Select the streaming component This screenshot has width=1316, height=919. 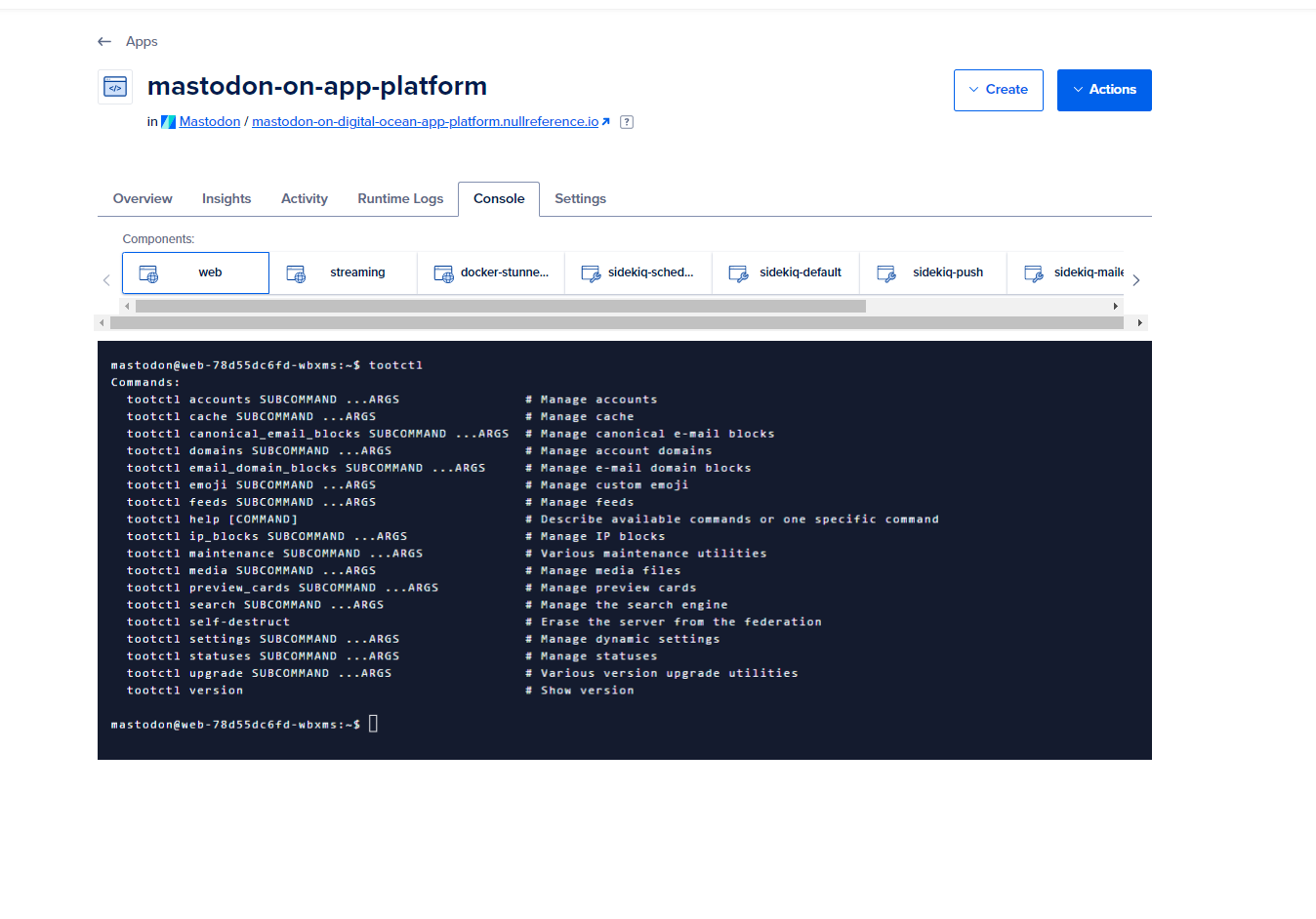344,272
